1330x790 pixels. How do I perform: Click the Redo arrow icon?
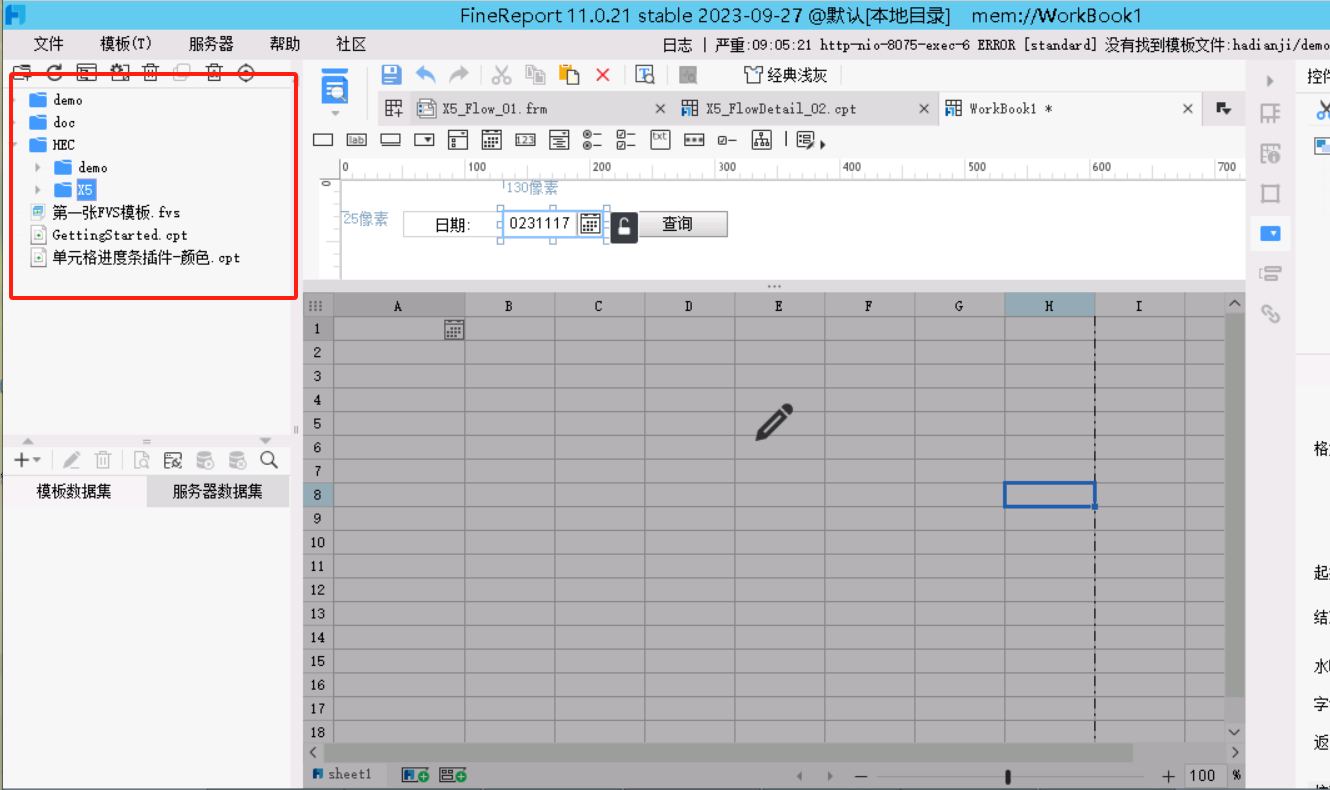[x=458, y=75]
